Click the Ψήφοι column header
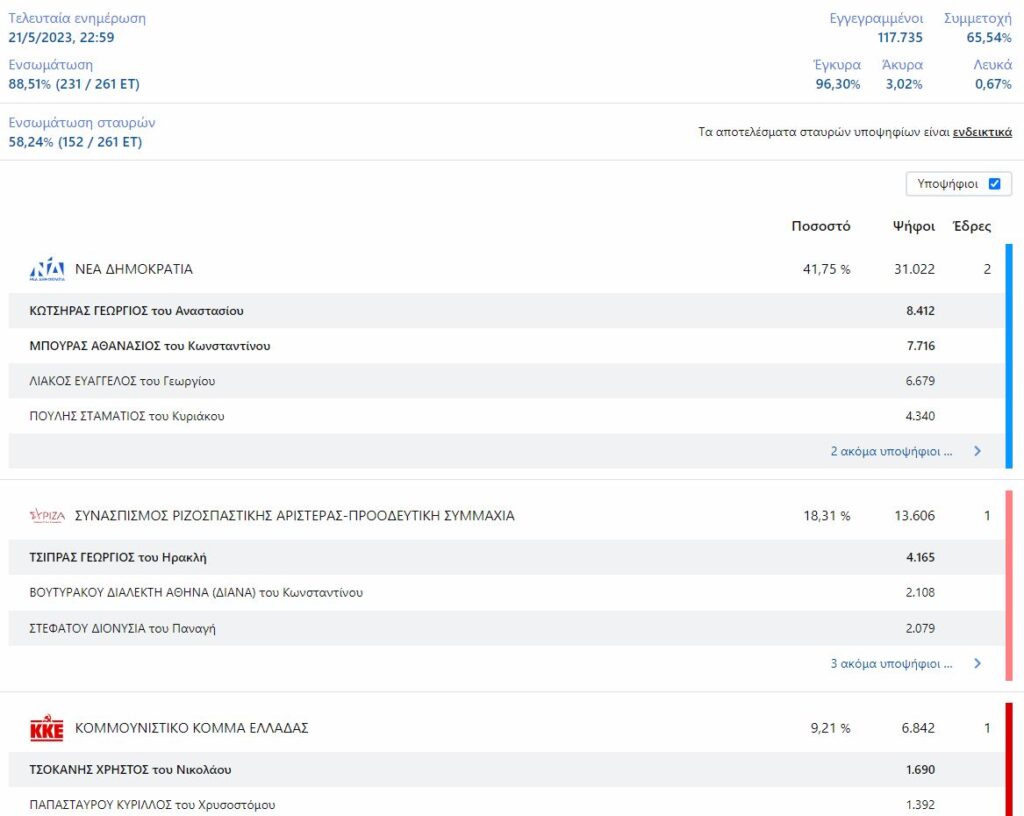This screenshot has height=816, width=1024. click(x=913, y=226)
